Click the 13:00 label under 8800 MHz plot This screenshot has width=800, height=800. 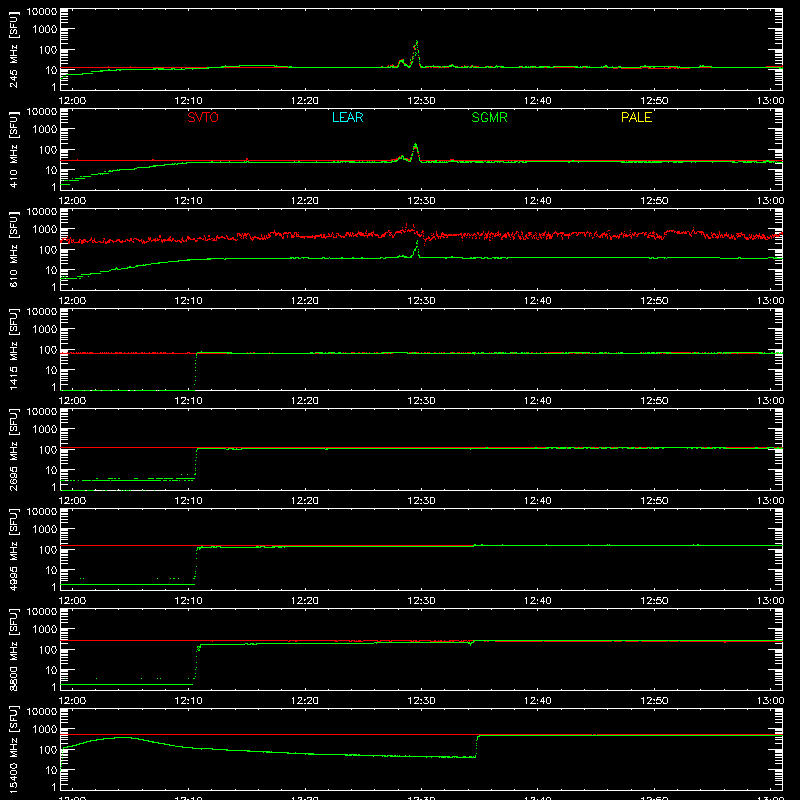tap(770, 701)
